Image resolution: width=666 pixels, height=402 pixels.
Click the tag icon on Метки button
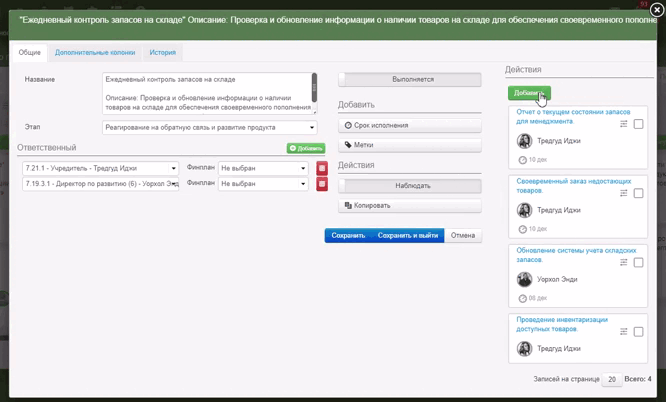[348, 145]
